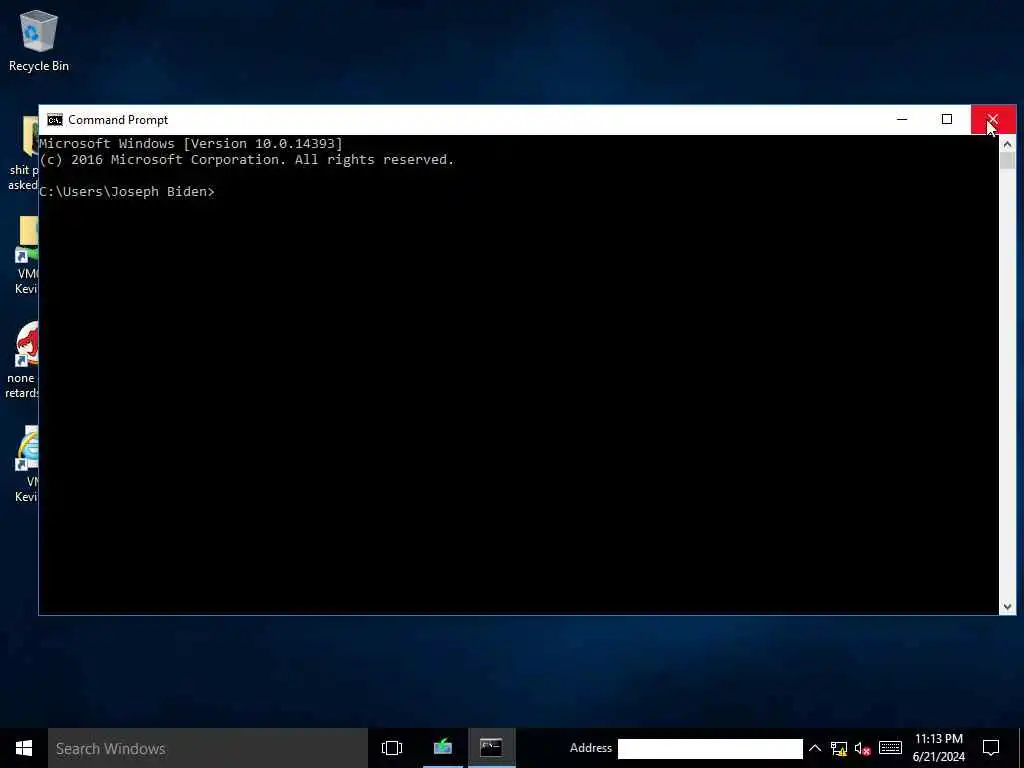Click the Address toolbar label
Viewport: 1024px width, 768px height.
(590, 748)
